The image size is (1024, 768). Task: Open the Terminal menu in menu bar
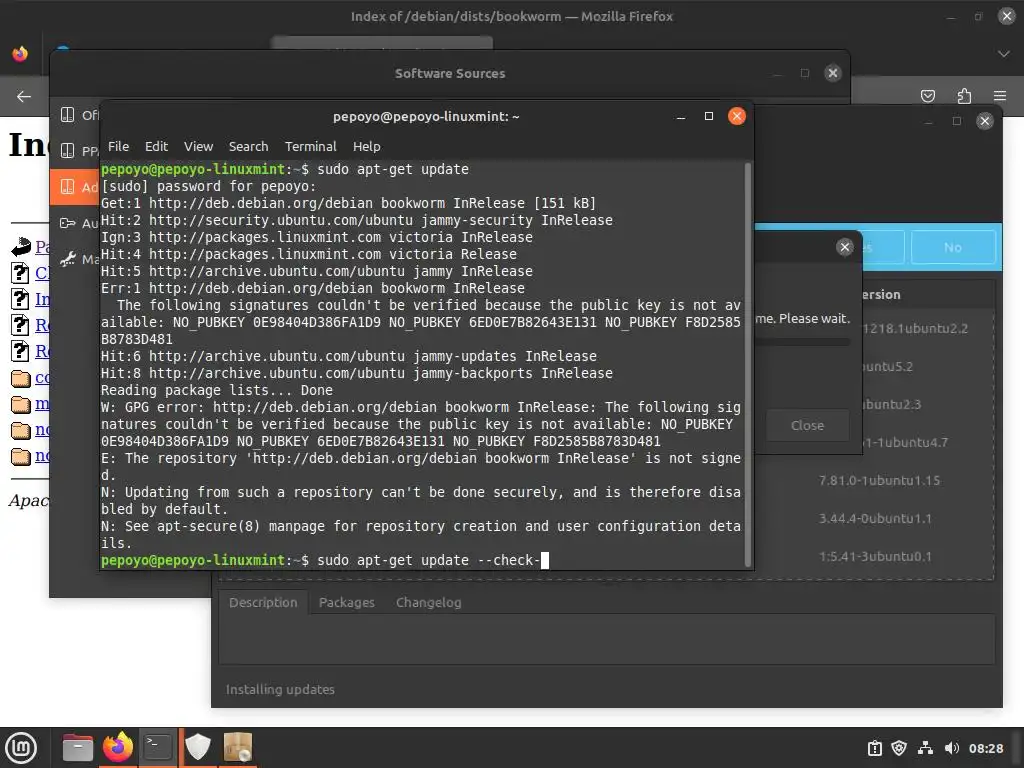(310, 146)
